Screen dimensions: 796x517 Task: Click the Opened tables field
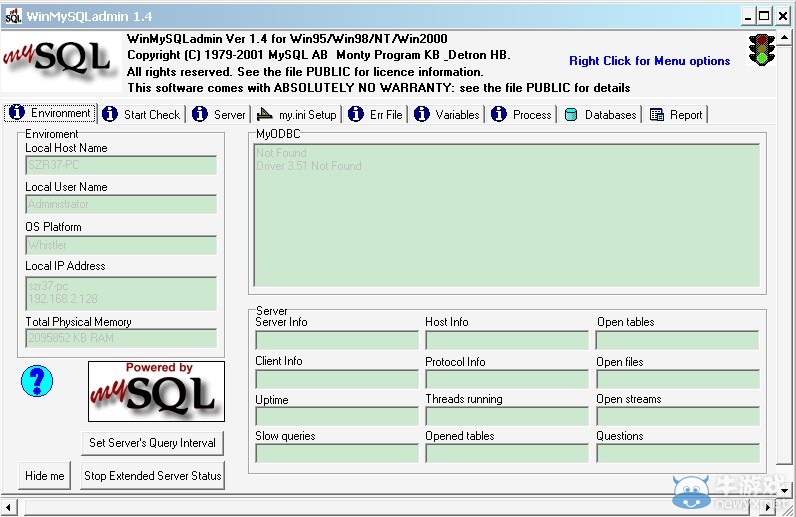tap(507, 454)
